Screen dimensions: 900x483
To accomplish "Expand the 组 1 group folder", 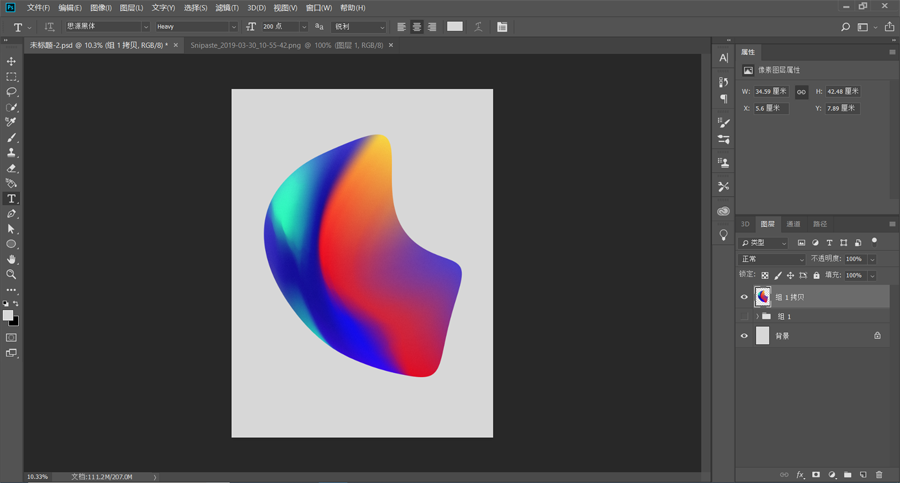I will (x=756, y=316).
